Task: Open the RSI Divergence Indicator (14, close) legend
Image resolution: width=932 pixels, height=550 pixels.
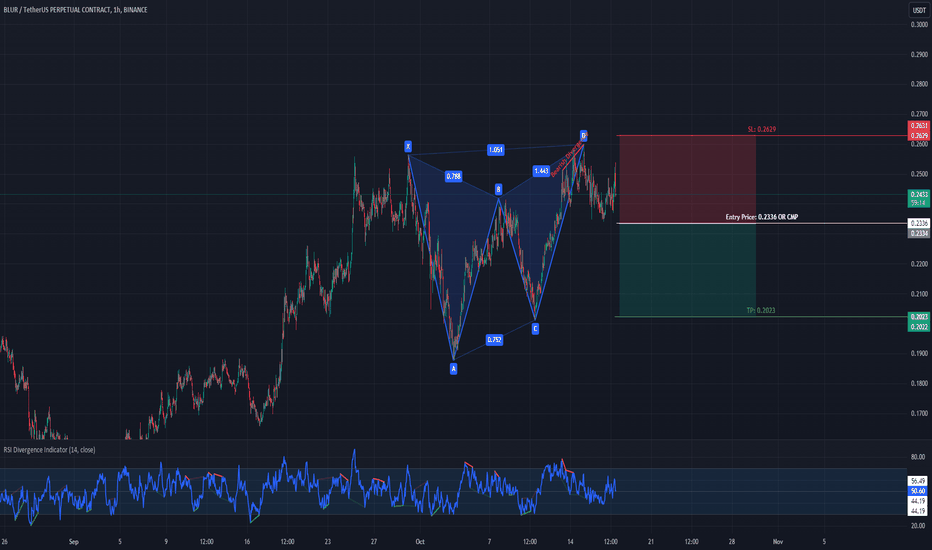Action: pyautogui.click(x=49, y=450)
